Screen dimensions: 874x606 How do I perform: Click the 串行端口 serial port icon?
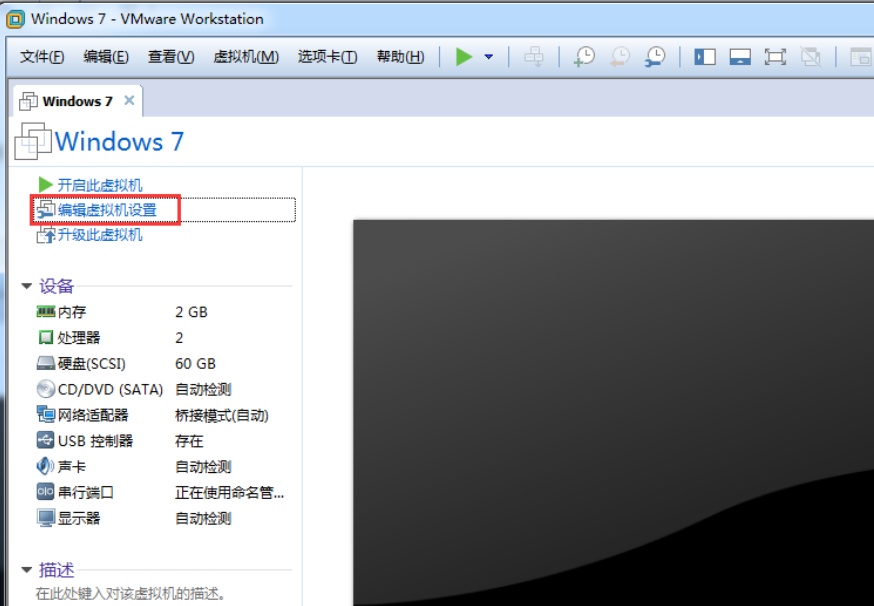coord(46,492)
